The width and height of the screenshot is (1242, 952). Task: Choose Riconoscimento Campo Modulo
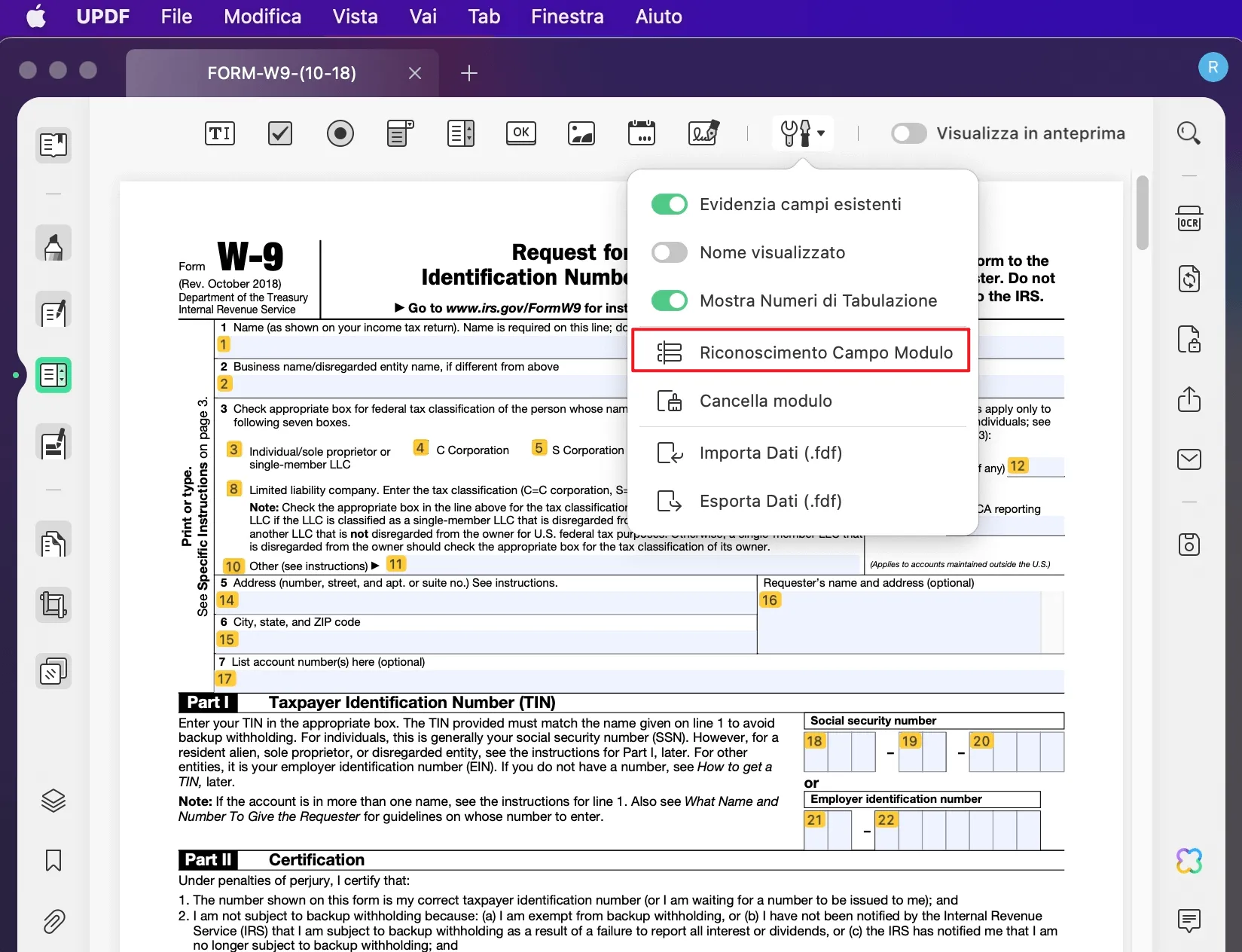coord(801,352)
